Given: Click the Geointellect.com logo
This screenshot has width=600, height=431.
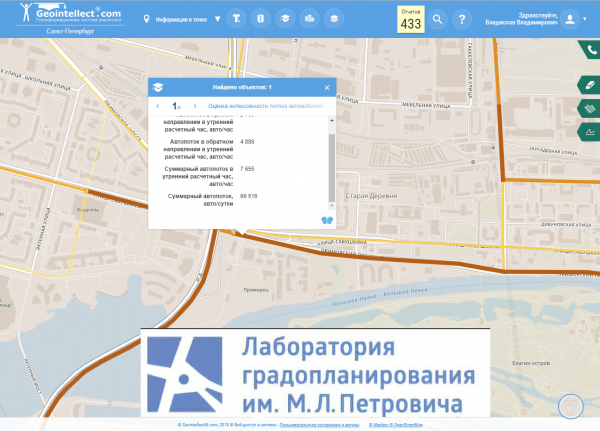Looking at the screenshot, I should pyautogui.click(x=70, y=14).
